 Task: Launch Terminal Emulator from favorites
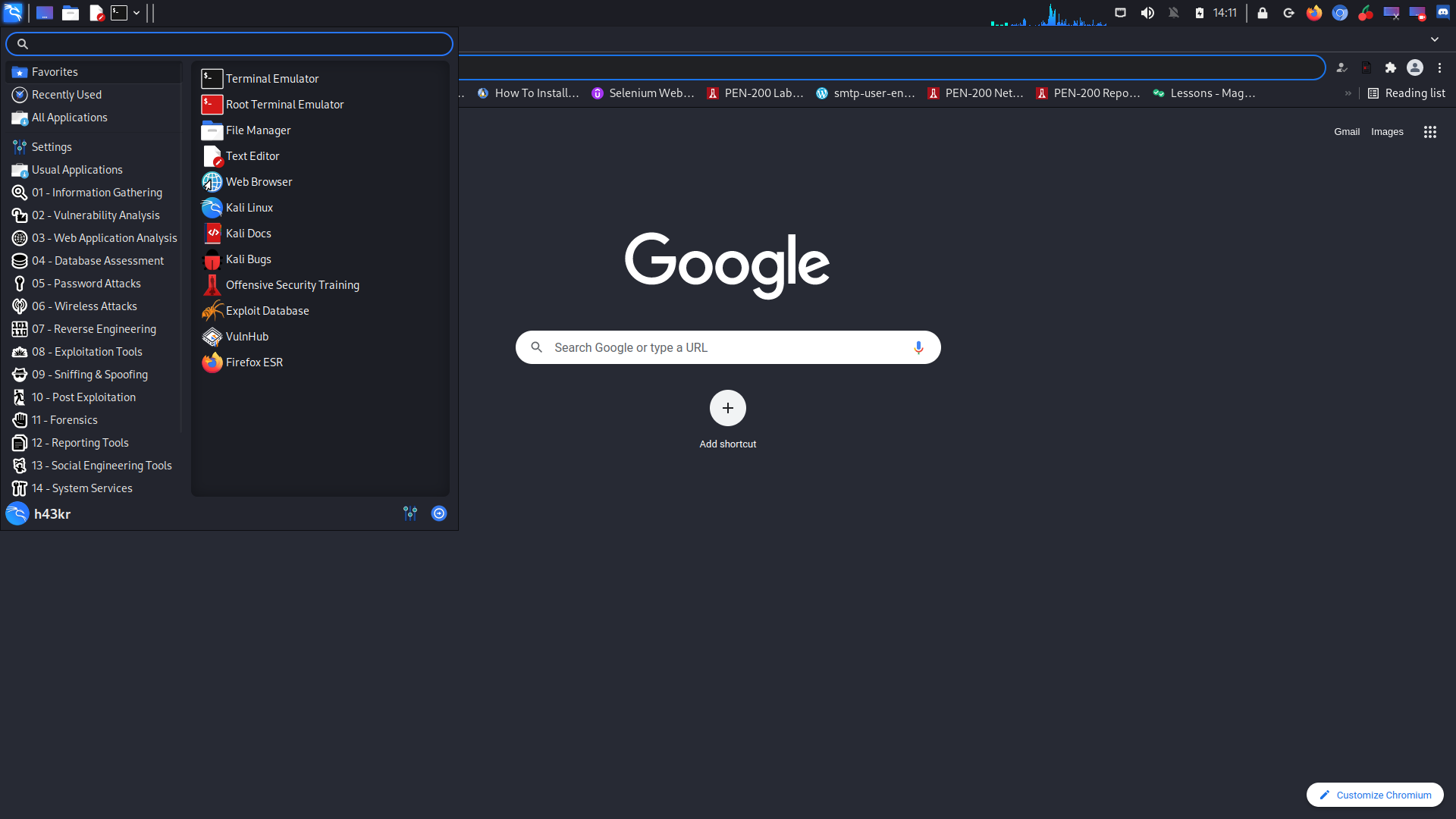click(271, 79)
